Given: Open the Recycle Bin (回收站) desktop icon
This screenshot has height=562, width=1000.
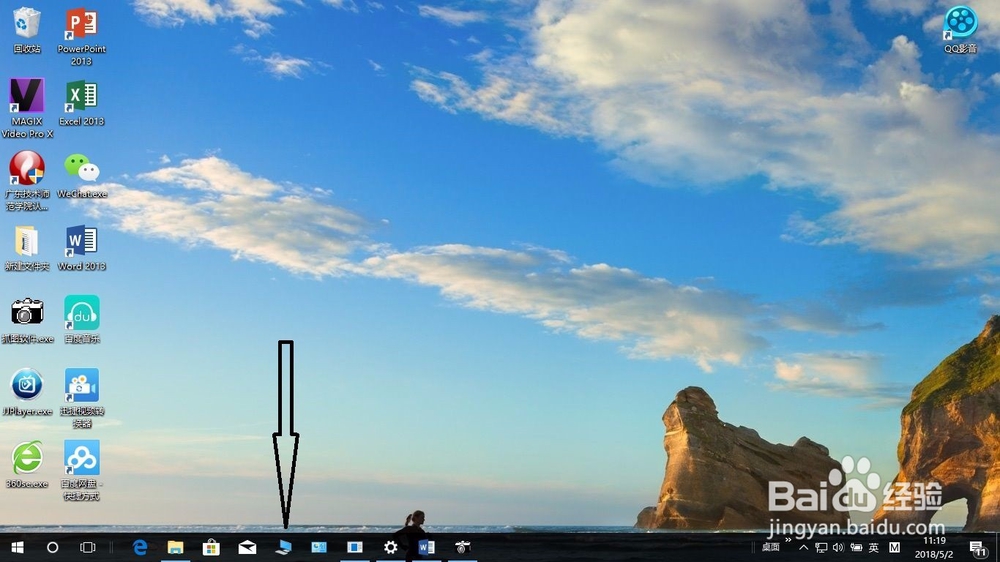Looking at the screenshot, I should click(x=27, y=30).
